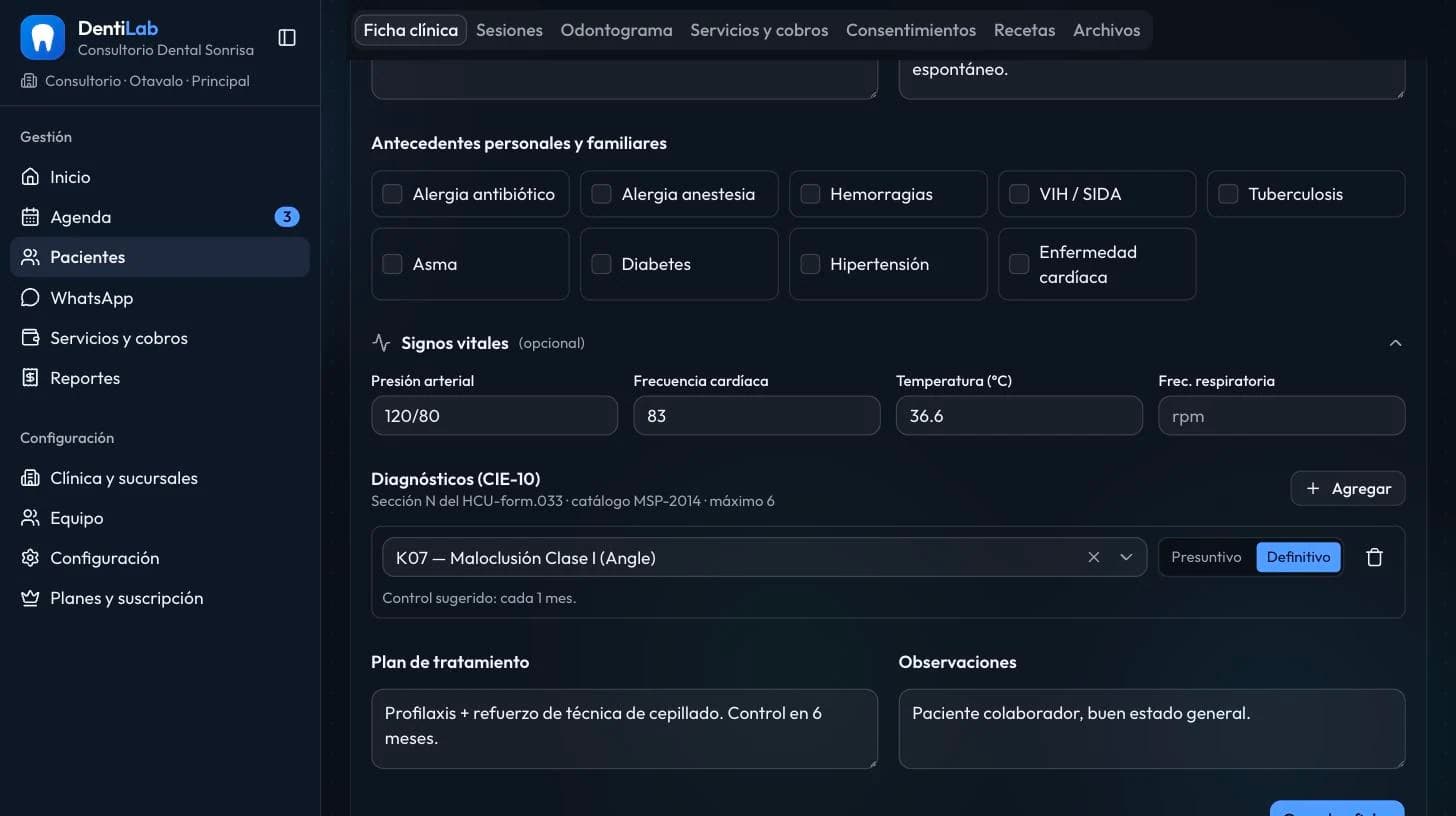Click the Configuración gear icon
Image resolution: width=1456 pixels, height=816 pixels.
(x=31, y=558)
